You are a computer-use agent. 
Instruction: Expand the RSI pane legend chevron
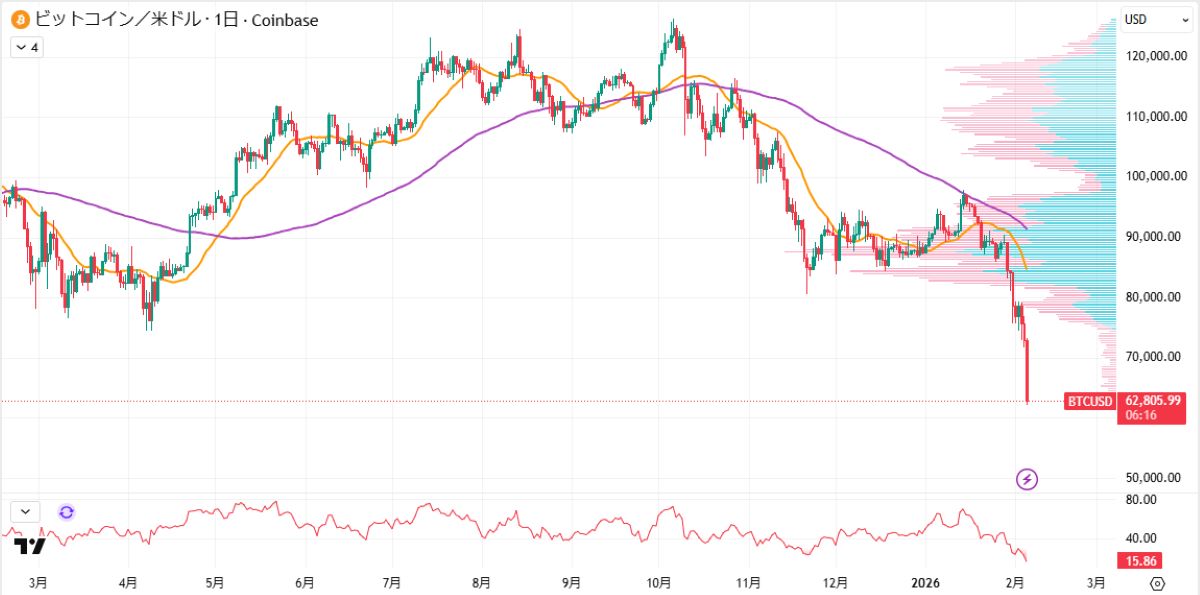25,512
